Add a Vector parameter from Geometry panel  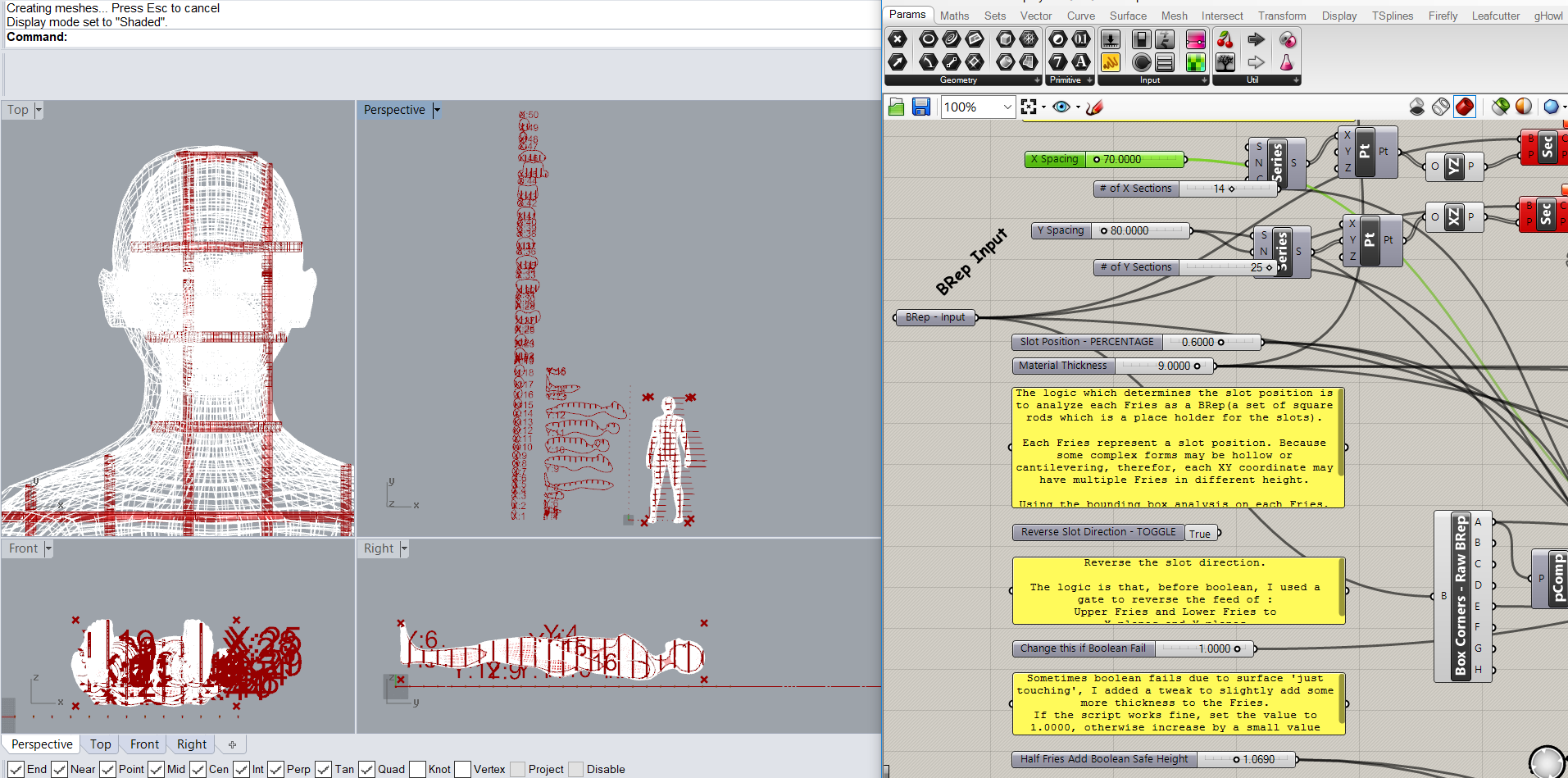(x=898, y=62)
